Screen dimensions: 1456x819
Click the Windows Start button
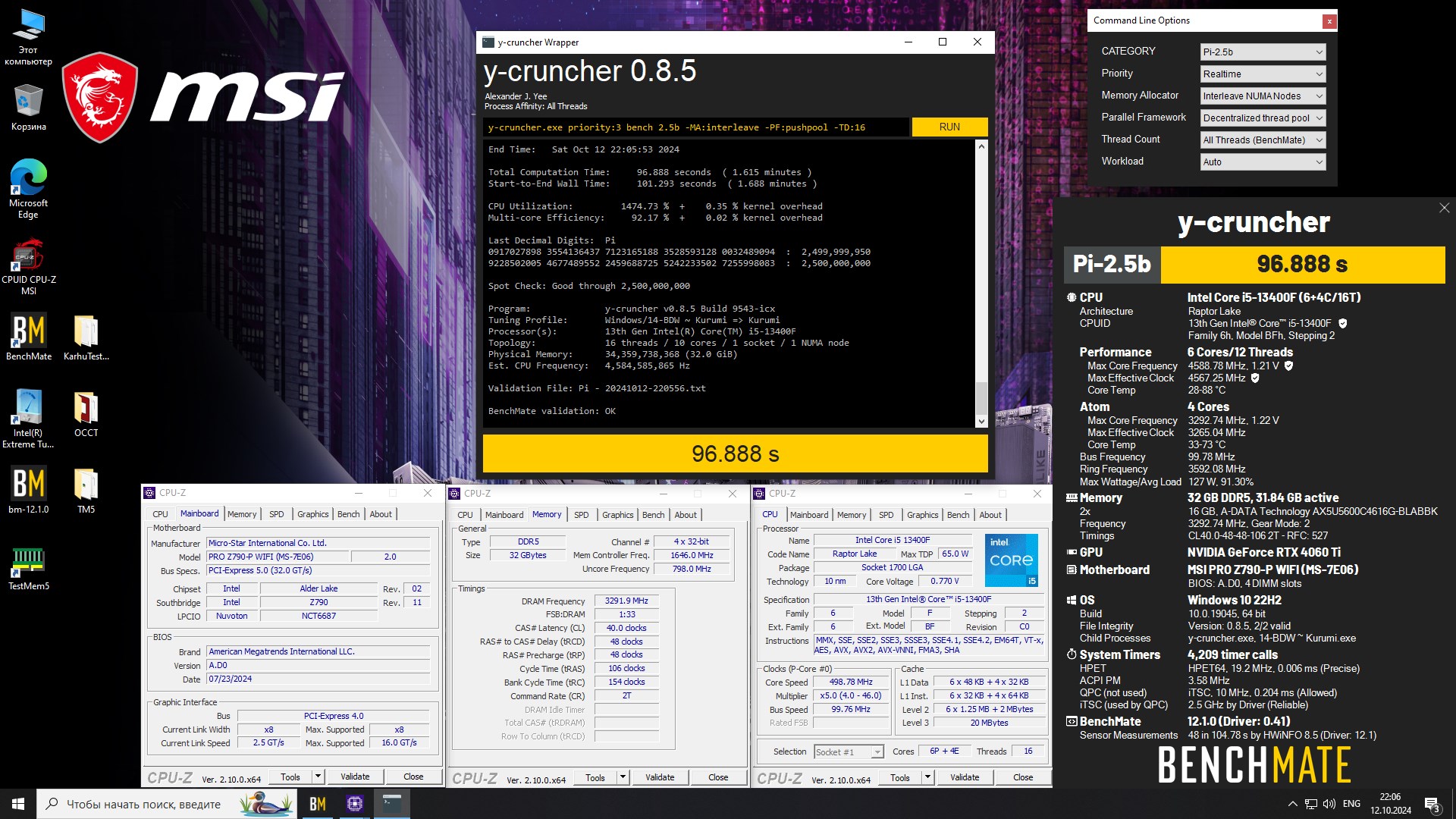pyautogui.click(x=18, y=804)
